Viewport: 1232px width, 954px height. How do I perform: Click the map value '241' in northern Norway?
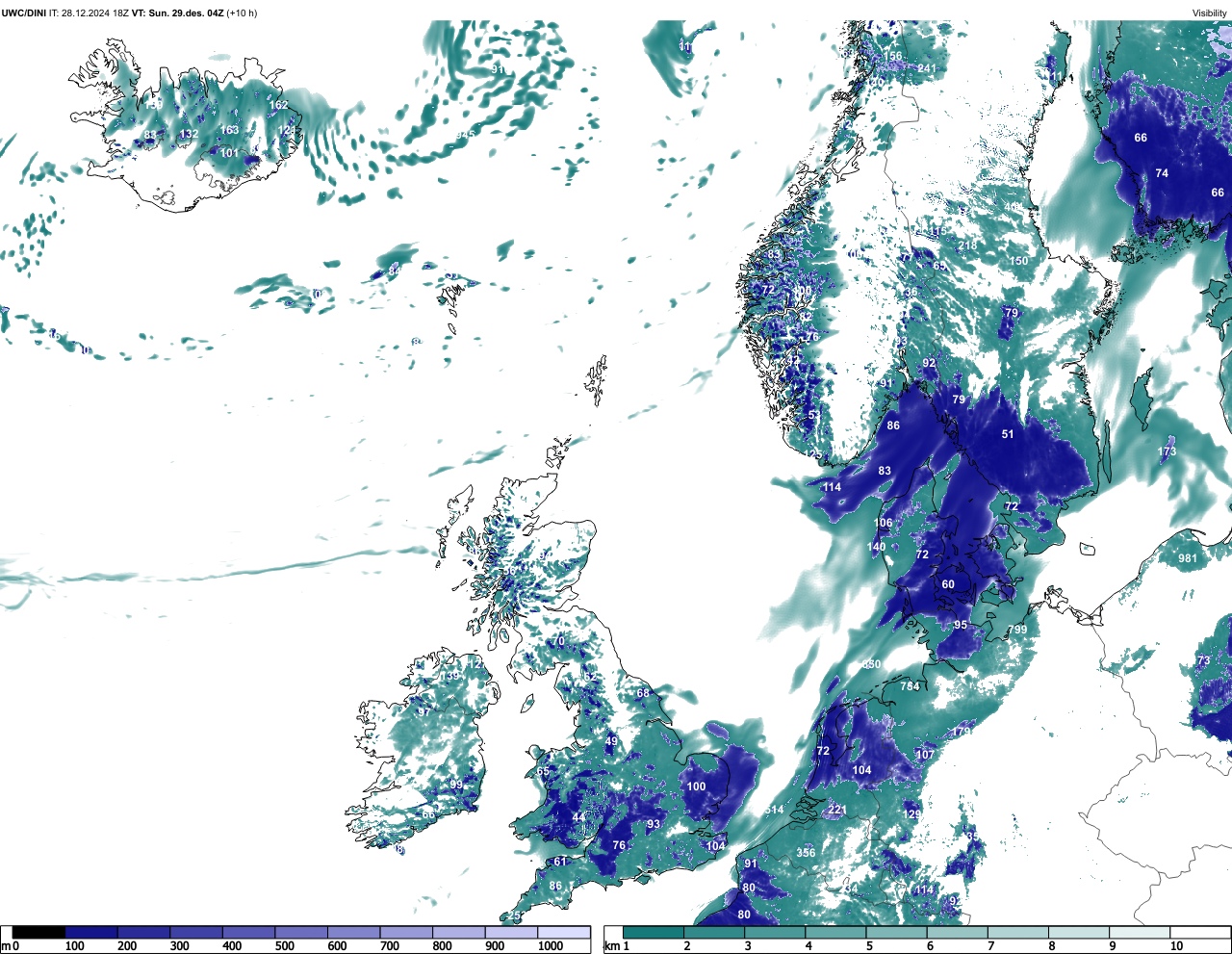pos(926,68)
